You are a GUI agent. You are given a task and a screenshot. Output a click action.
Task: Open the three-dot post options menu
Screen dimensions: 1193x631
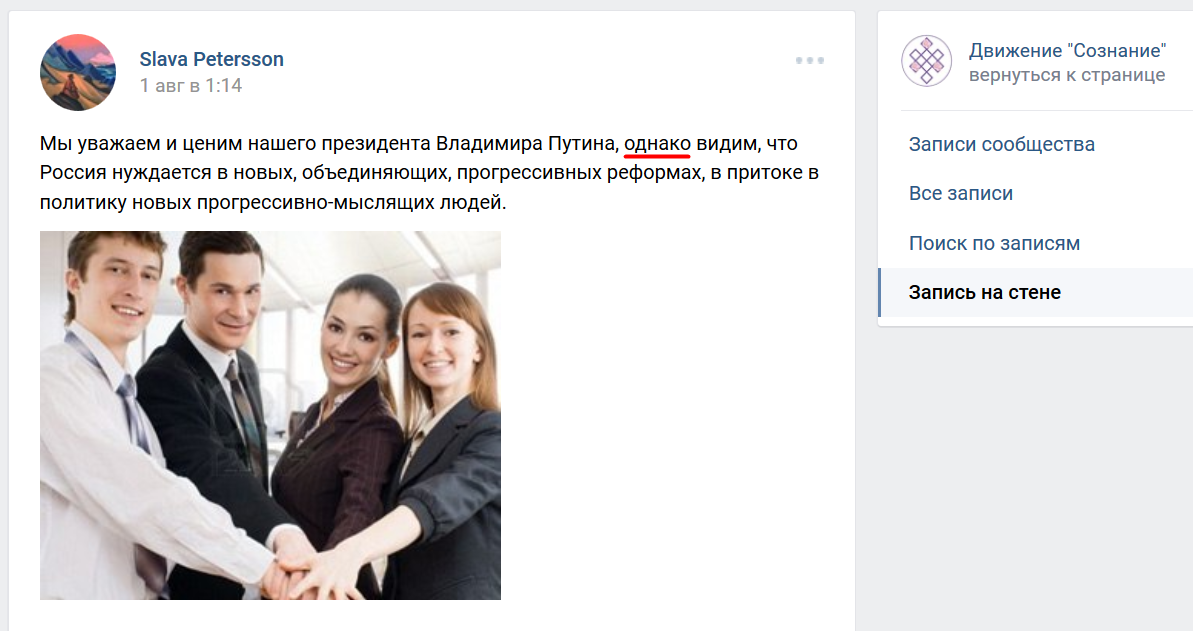[x=810, y=60]
